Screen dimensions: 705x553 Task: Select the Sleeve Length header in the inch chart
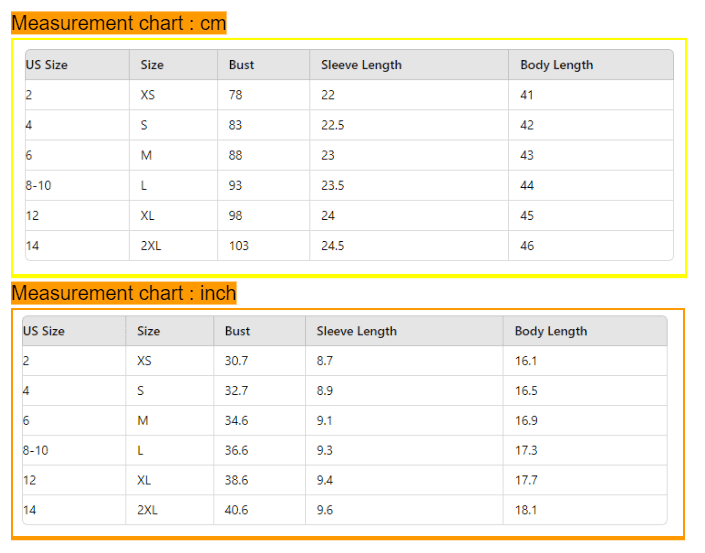pyautogui.click(x=356, y=331)
